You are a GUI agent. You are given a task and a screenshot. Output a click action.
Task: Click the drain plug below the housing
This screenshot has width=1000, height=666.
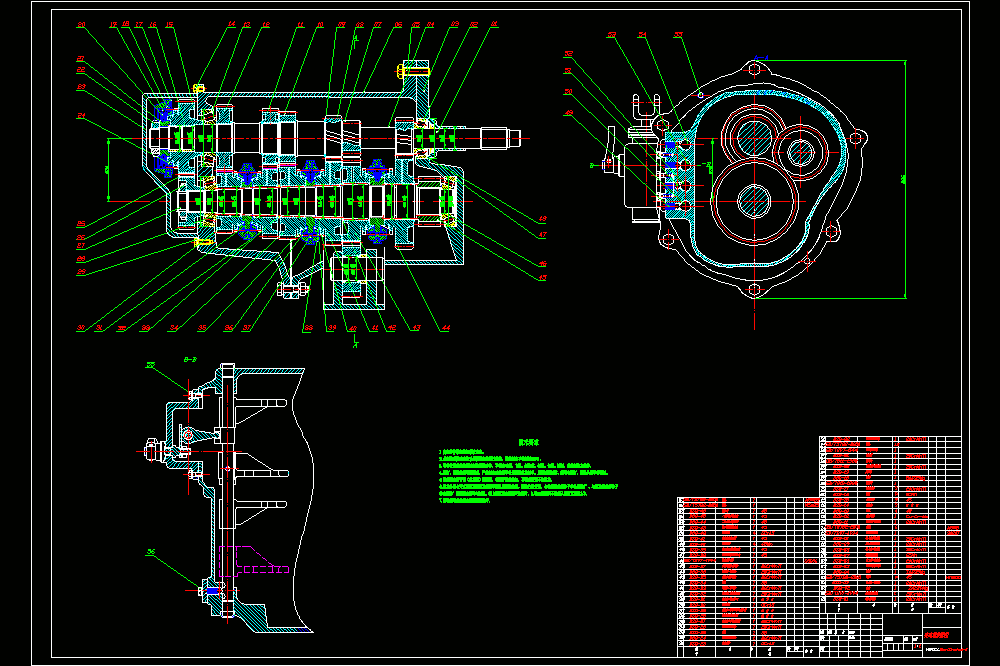[x=293, y=291]
